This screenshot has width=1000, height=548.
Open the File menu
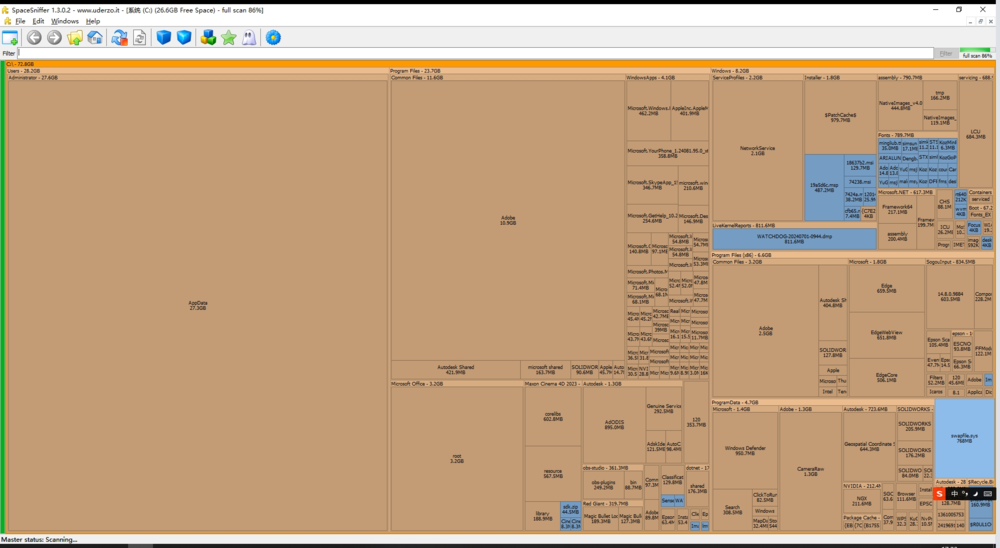20,21
